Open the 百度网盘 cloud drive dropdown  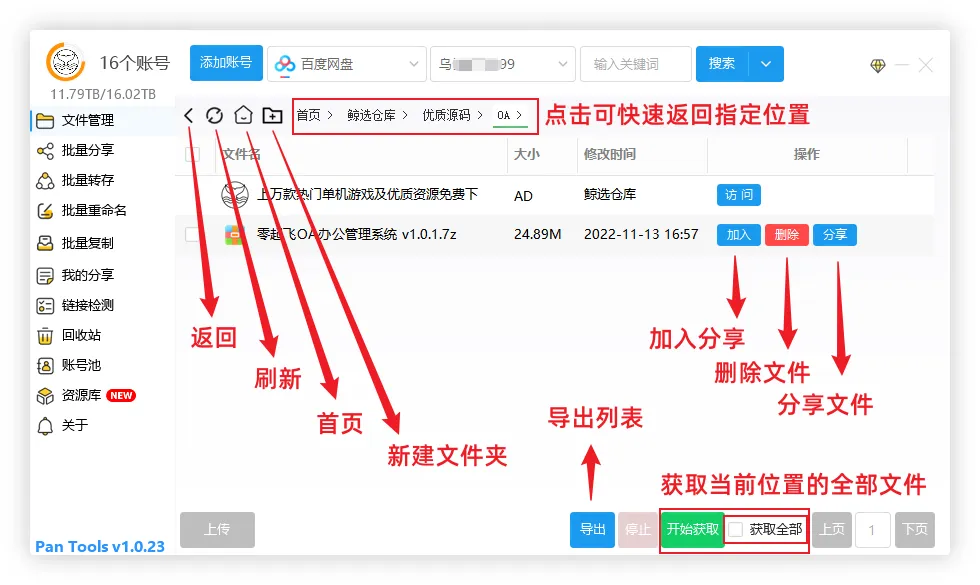pyautogui.click(x=345, y=63)
